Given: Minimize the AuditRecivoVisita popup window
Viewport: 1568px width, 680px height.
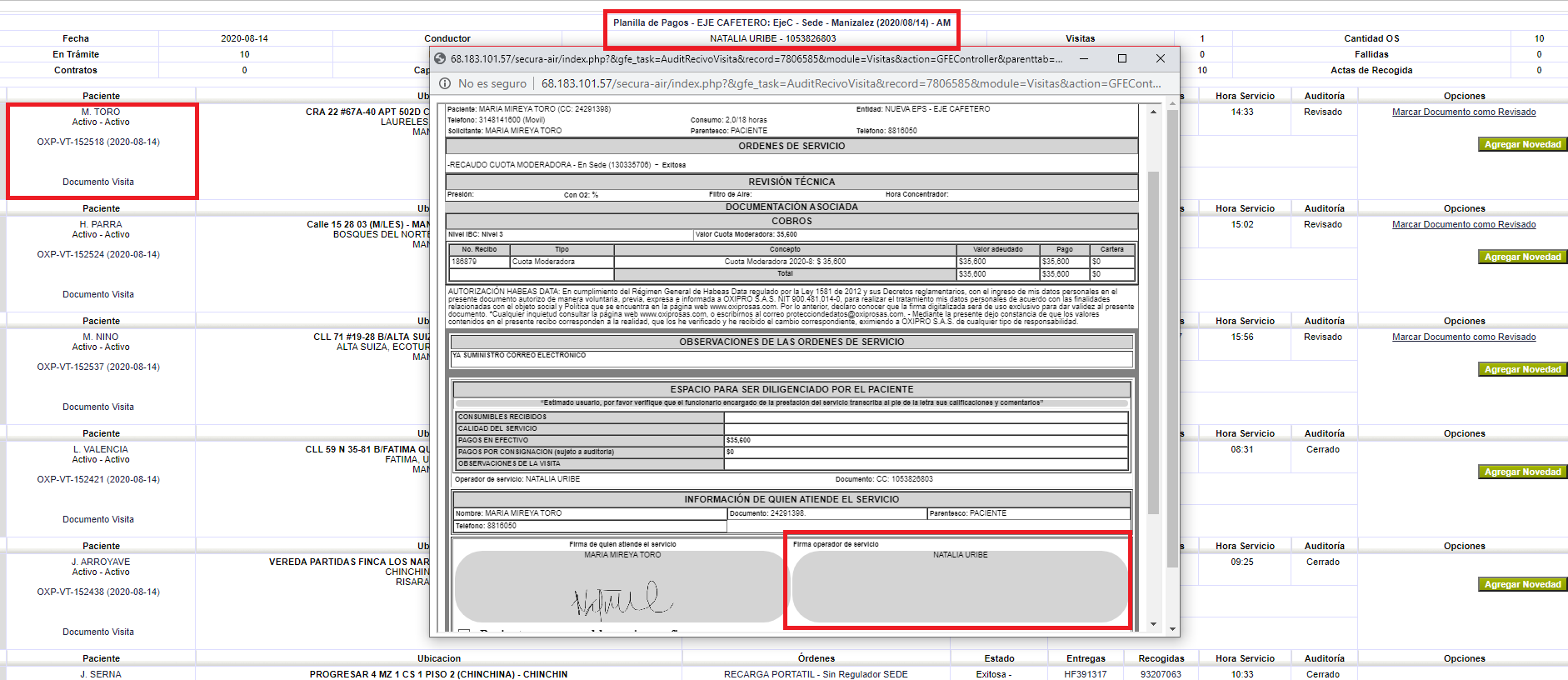Looking at the screenshot, I should coord(1083,58).
